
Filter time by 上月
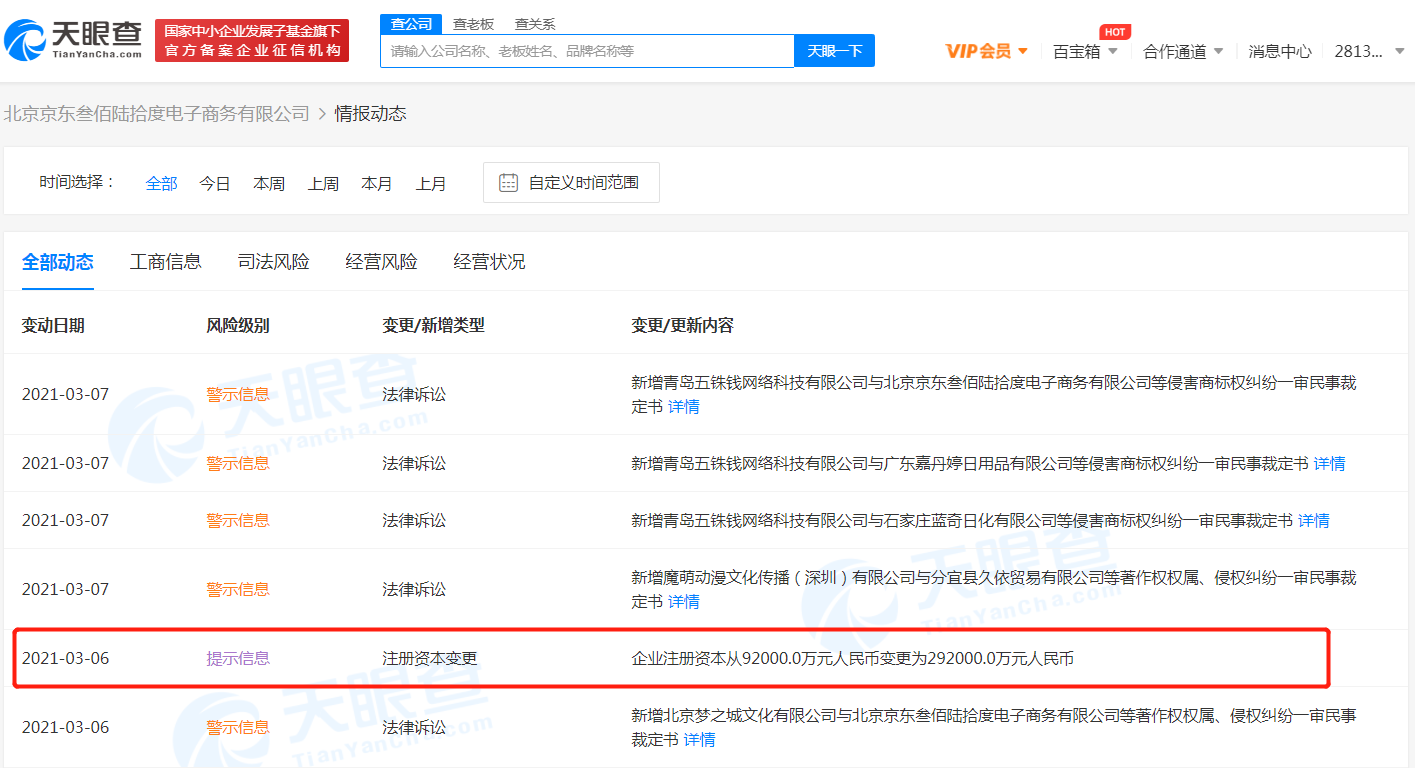(431, 183)
